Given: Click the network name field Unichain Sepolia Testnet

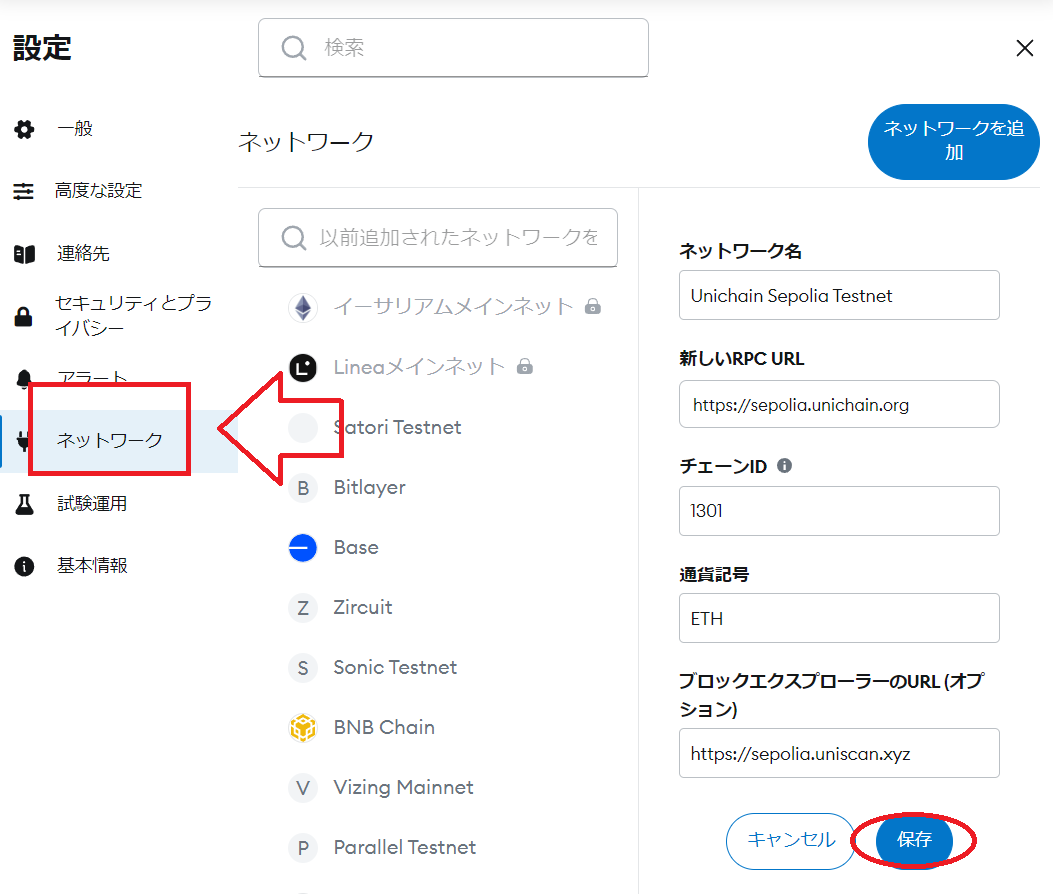Looking at the screenshot, I should pyautogui.click(x=839, y=296).
